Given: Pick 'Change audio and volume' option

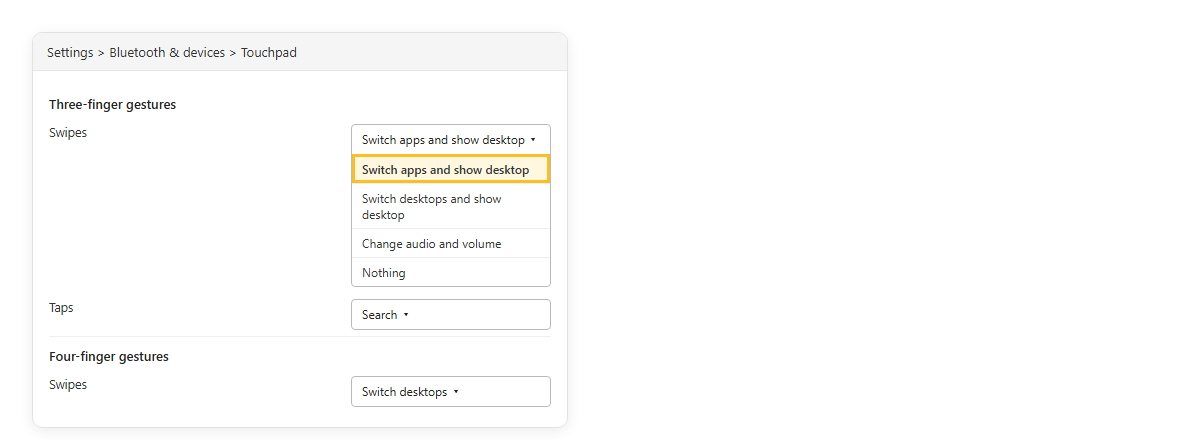Looking at the screenshot, I should [x=451, y=244].
